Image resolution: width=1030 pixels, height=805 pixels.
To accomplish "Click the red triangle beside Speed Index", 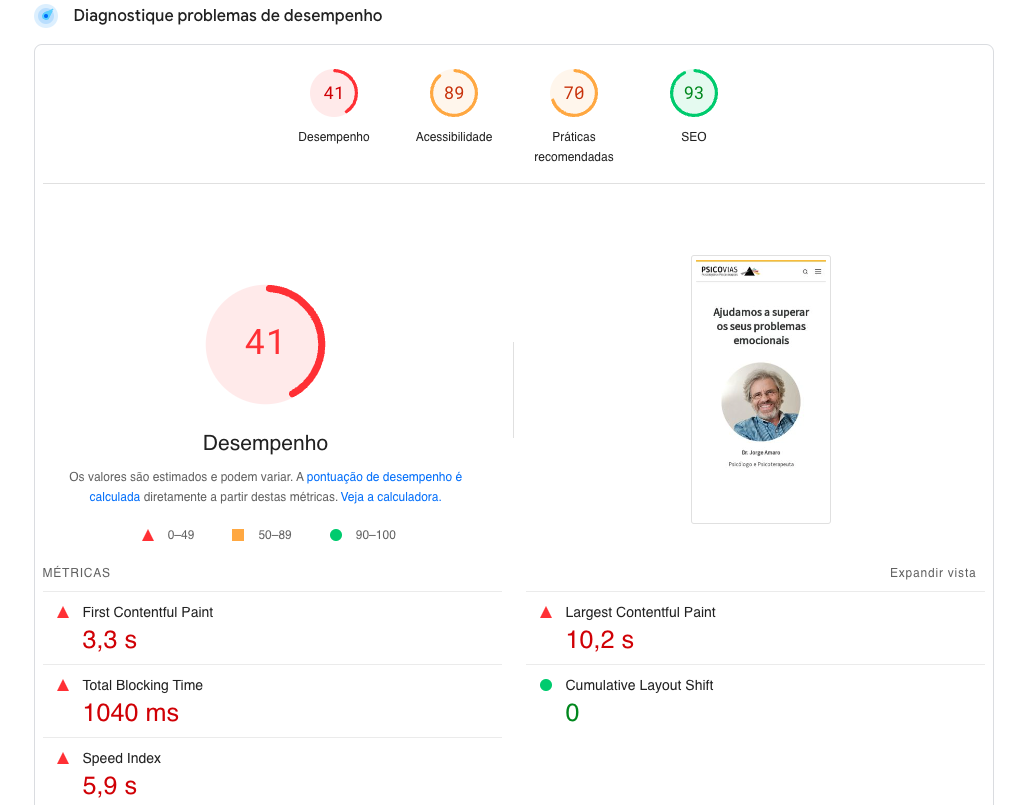I will click(x=63, y=758).
